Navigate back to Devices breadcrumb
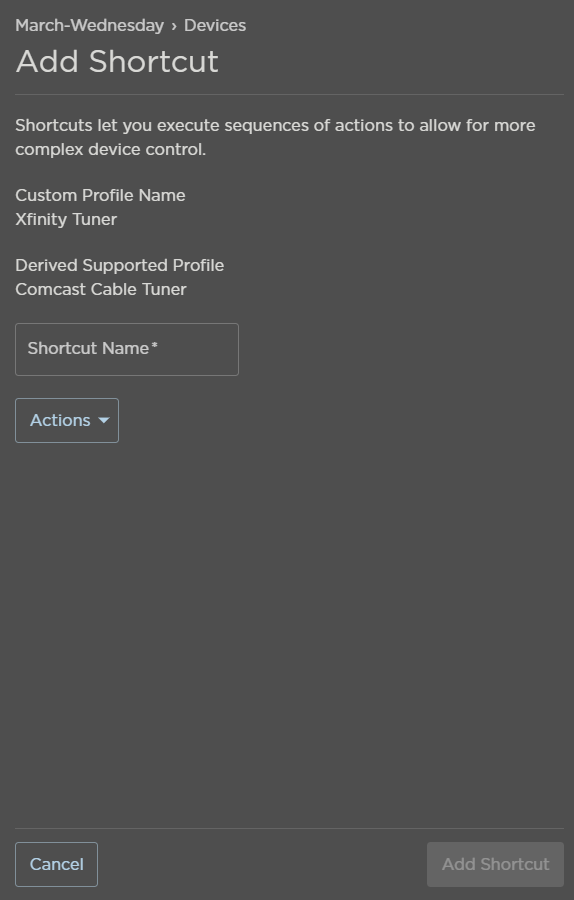This screenshot has height=900, width=574. click(x=215, y=25)
